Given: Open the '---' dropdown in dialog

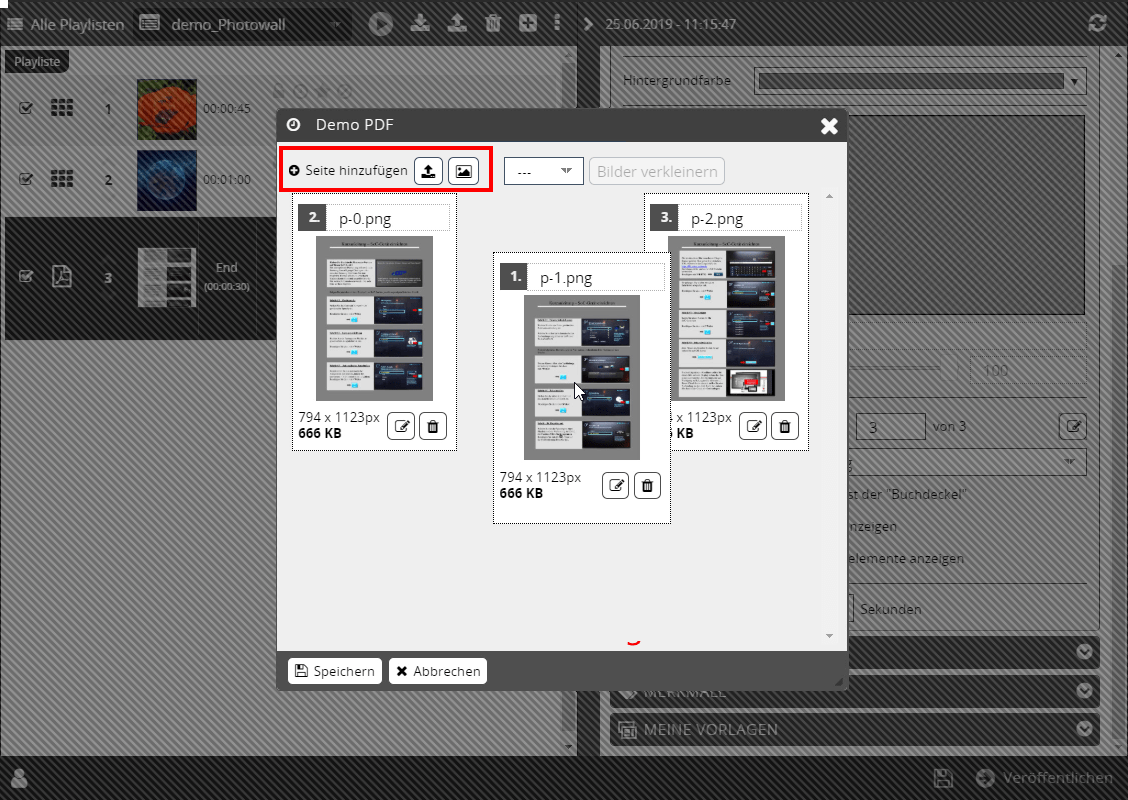Looking at the screenshot, I should [544, 171].
